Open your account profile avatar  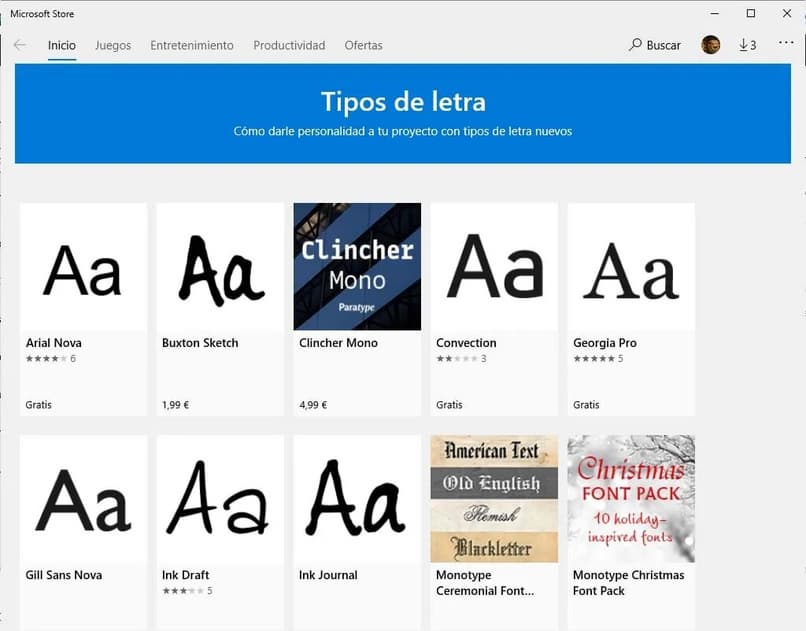pyautogui.click(x=710, y=44)
